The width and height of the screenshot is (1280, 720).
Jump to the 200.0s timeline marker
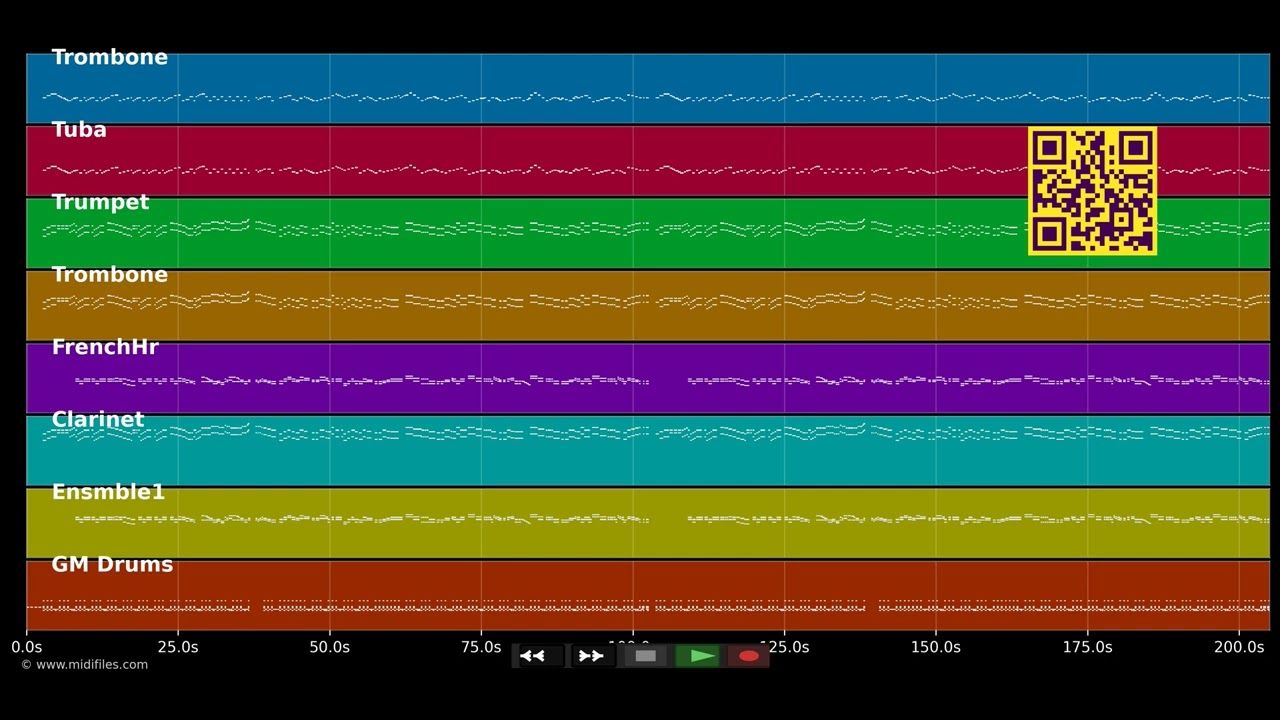(x=1239, y=647)
